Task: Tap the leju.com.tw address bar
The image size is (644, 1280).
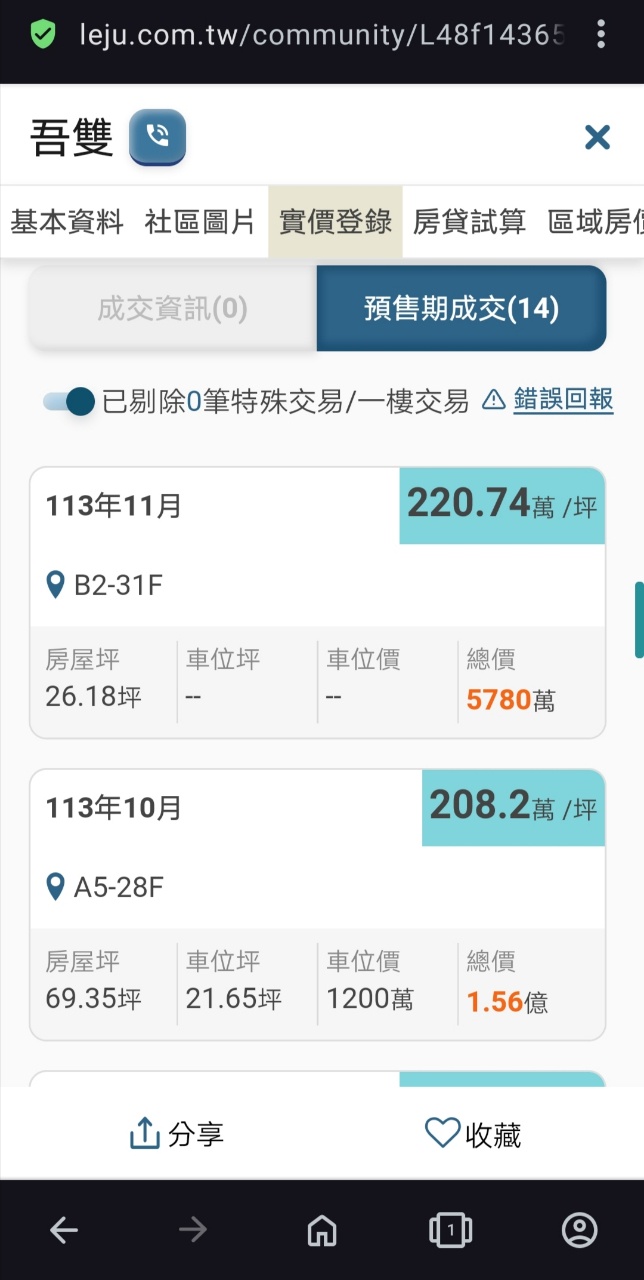Action: pos(320,36)
